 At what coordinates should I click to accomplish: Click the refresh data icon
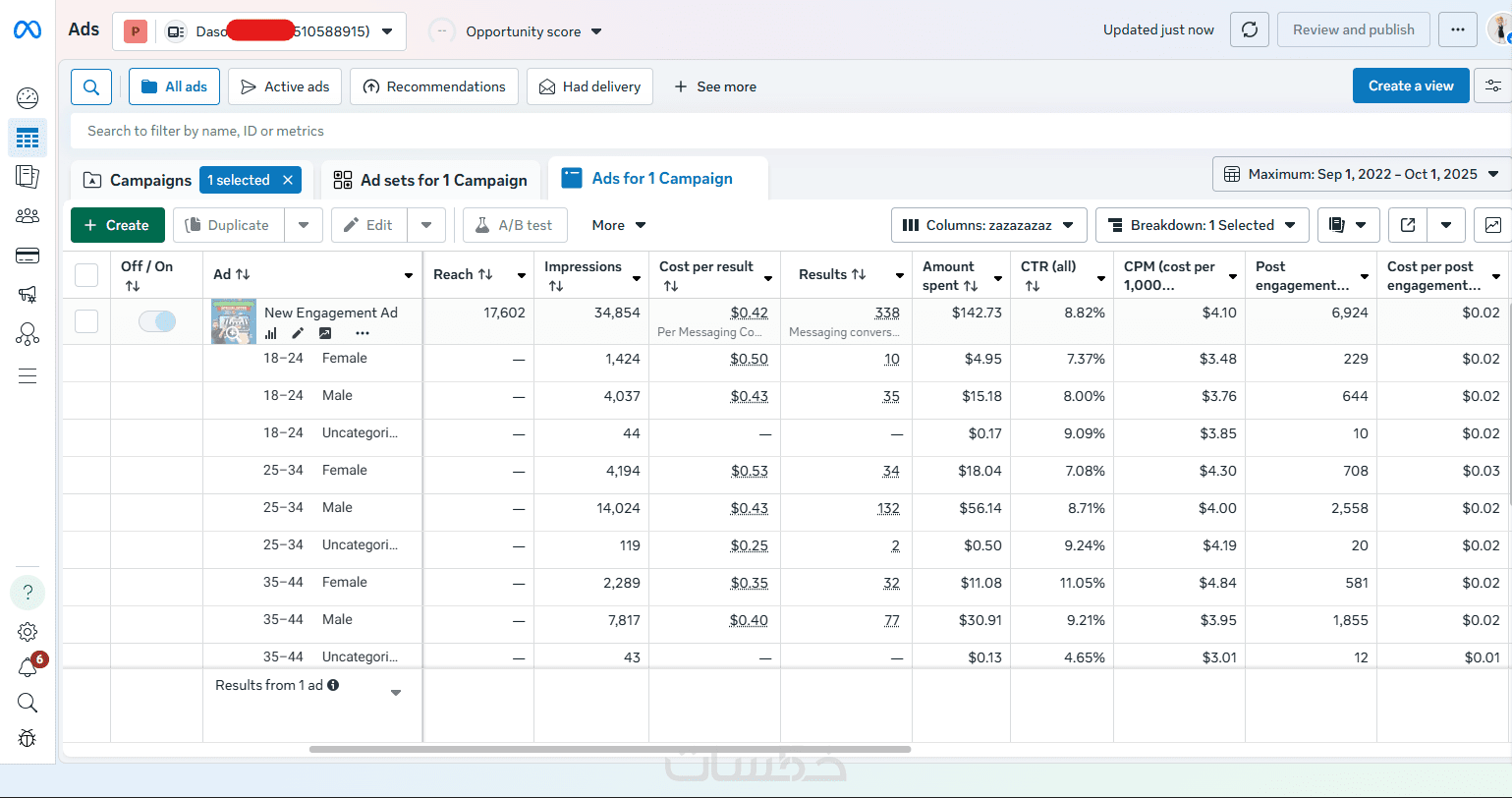tap(1250, 29)
